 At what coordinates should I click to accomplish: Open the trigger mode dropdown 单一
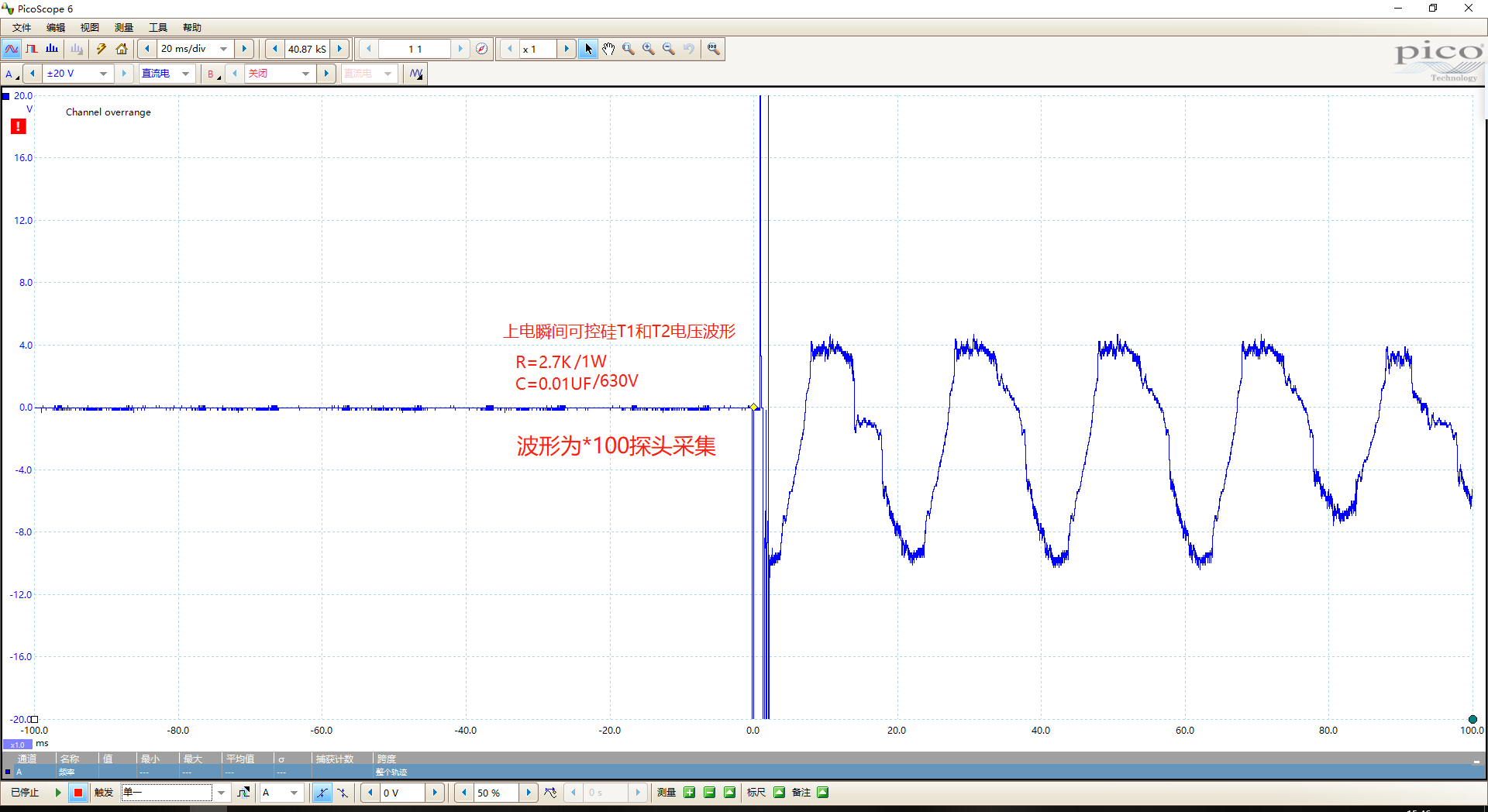(x=222, y=793)
